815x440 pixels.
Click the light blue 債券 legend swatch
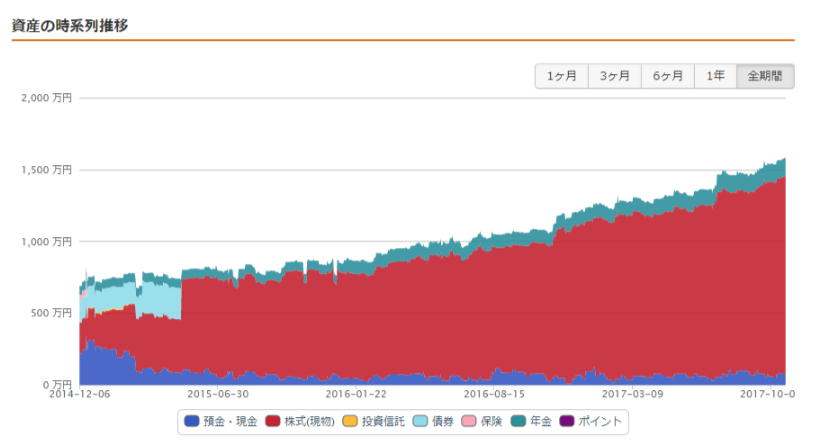[x=420, y=421]
